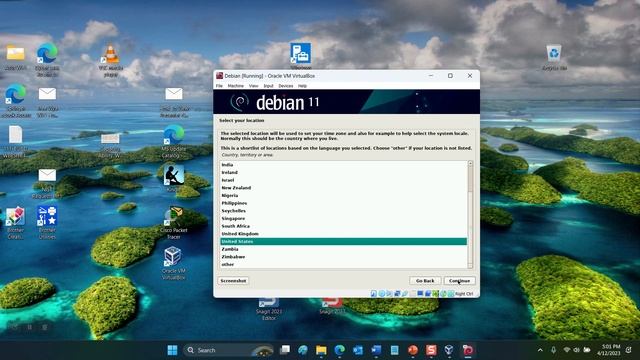Open the Cisco Packet Tracer desktop shortcut
The height and width of the screenshot is (360, 640).
click(174, 222)
